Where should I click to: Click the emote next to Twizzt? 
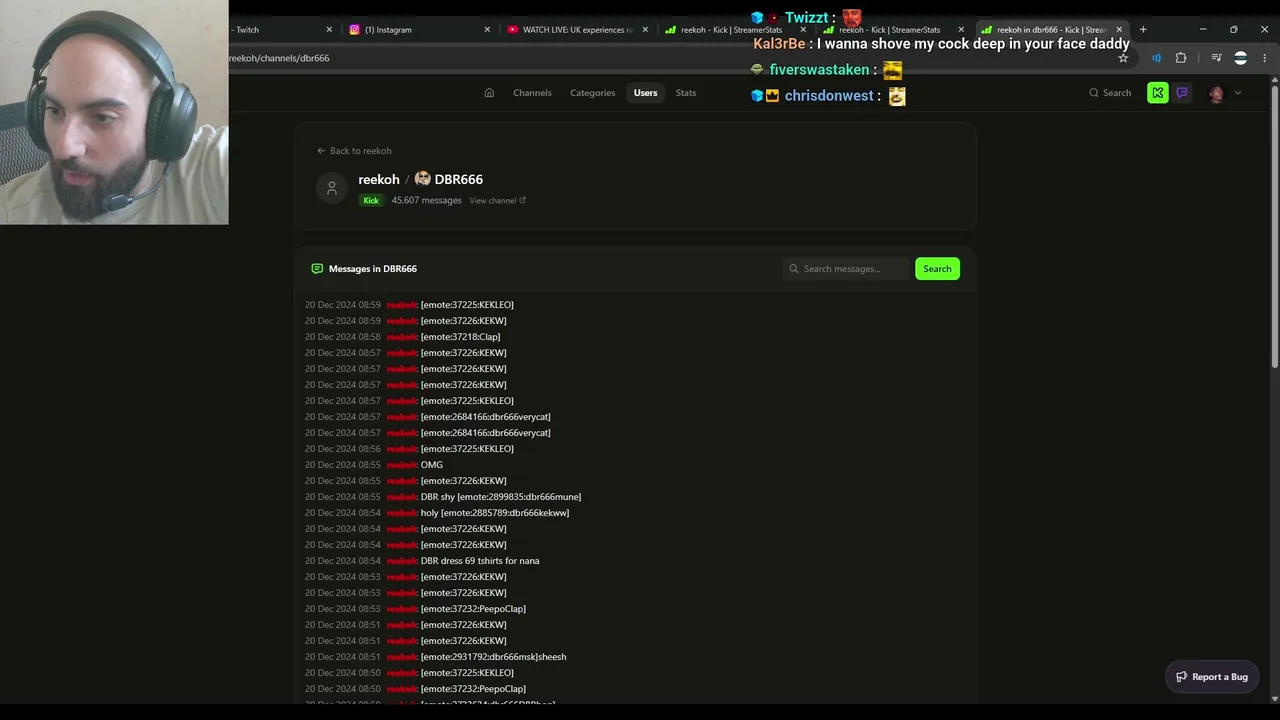tap(851, 18)
